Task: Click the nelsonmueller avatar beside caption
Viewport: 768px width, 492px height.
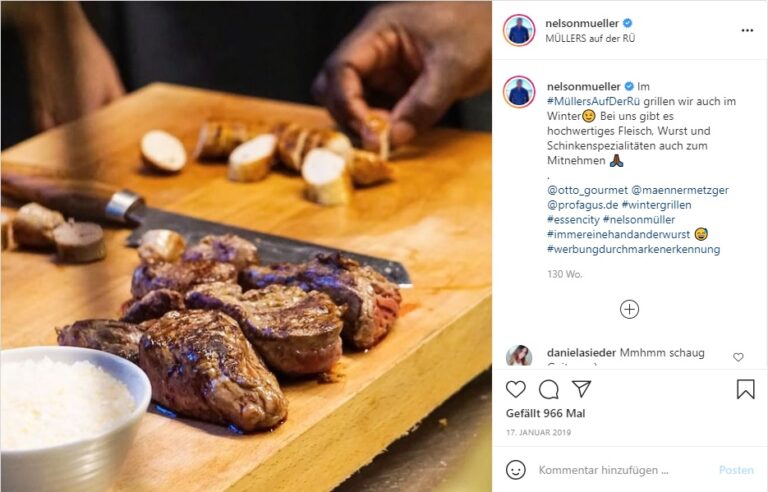Action: 519,92
